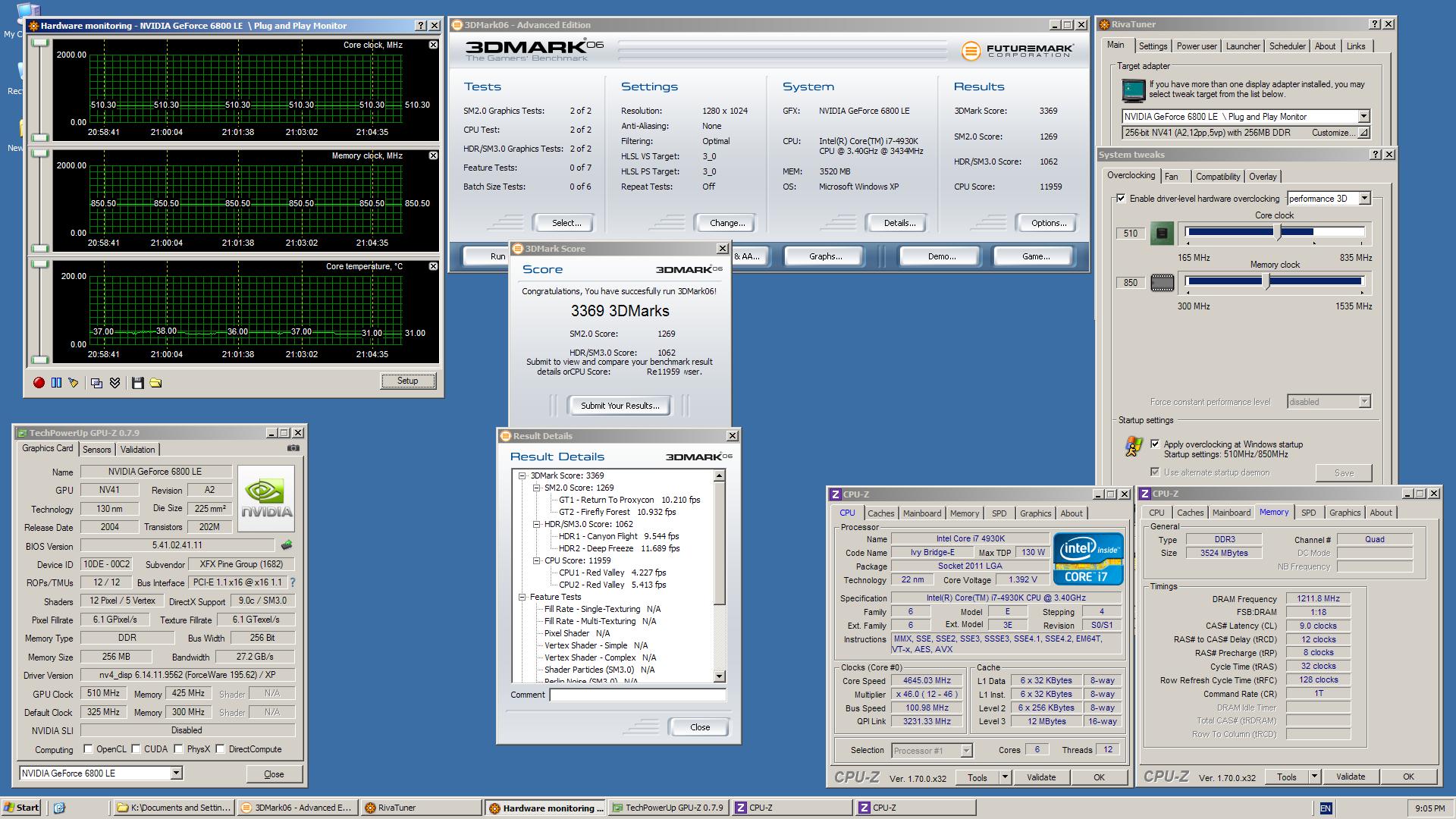This screenshot has width=1456, height=819.
Task: Click the BIOS save chip icon in GPU-Z
Action: click(x=286, y=545)
